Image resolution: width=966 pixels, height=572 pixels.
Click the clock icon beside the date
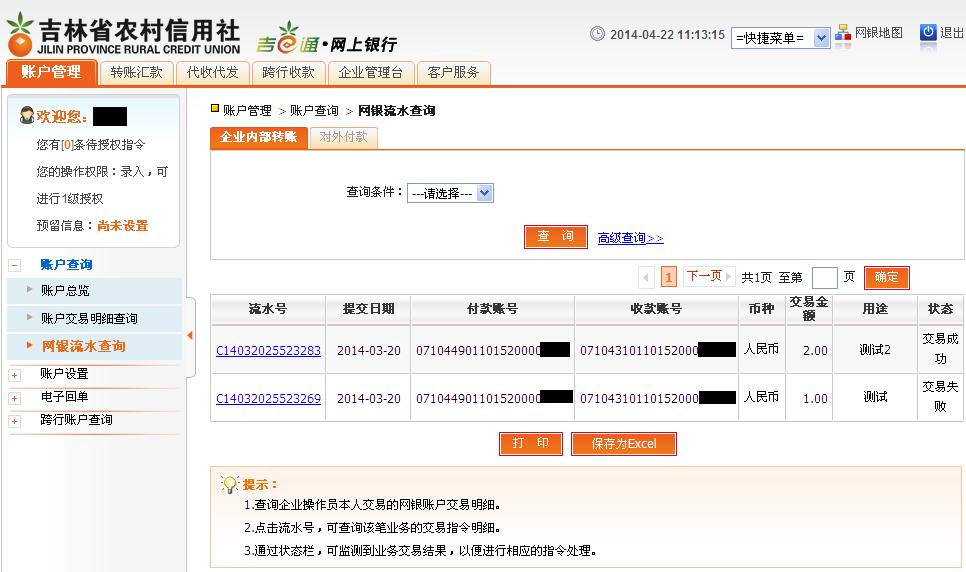point(597,34)
